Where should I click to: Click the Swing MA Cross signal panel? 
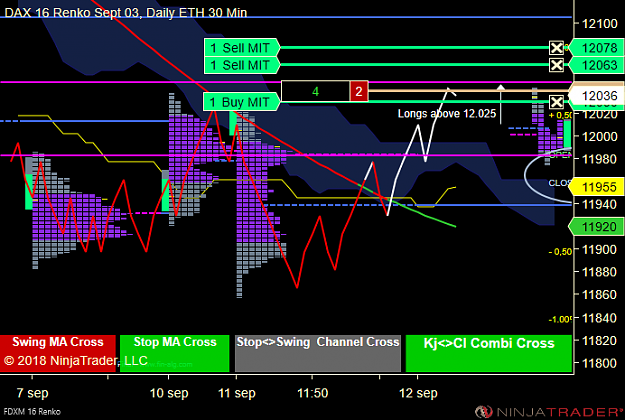[x=58, y=353]
